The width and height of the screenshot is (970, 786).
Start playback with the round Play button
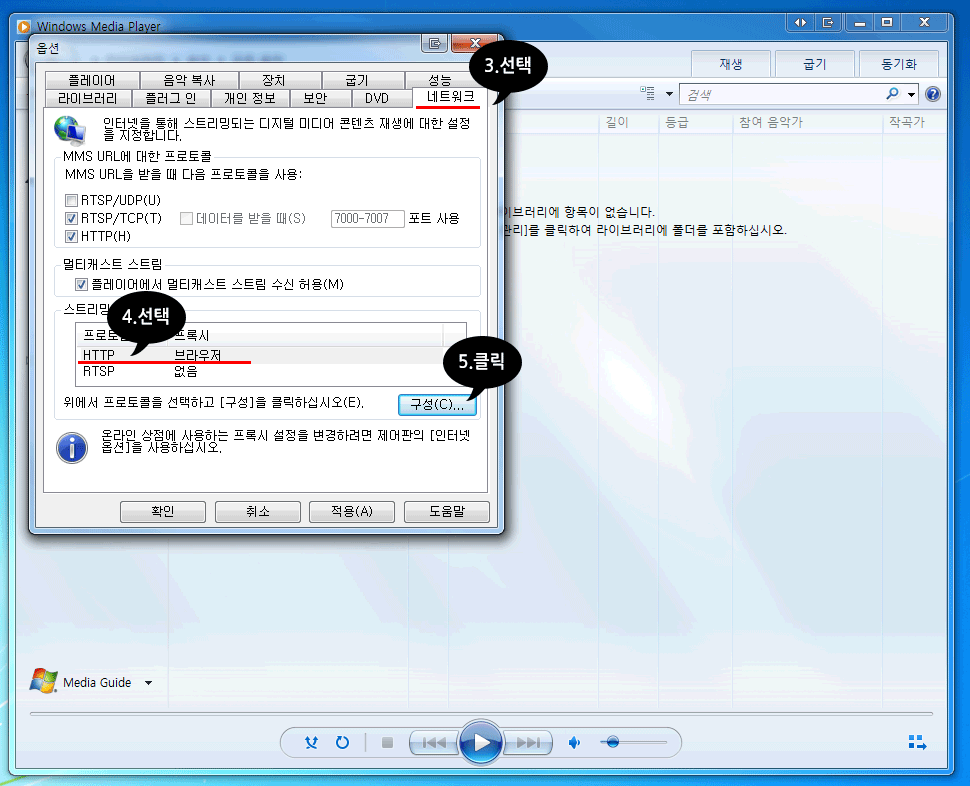(481, 742)
